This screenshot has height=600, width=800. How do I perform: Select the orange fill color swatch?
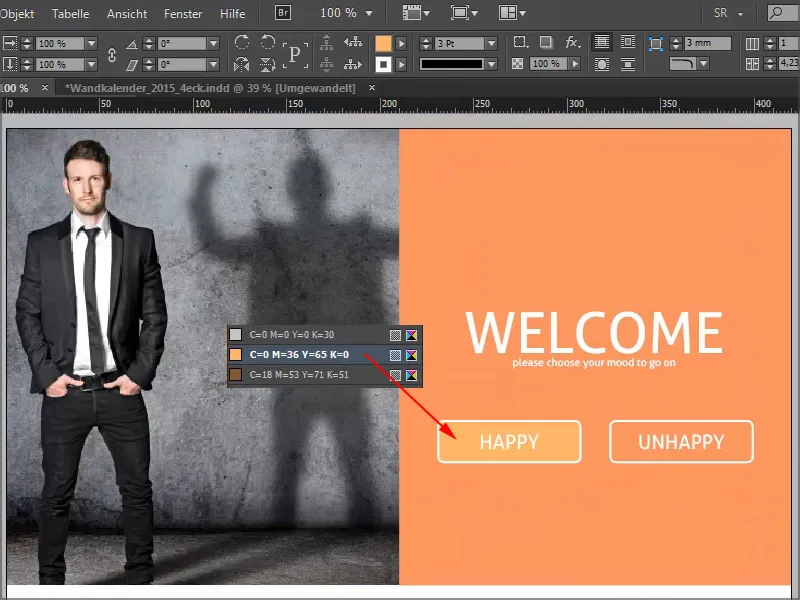pyautogui.click(x=383, y=44)
